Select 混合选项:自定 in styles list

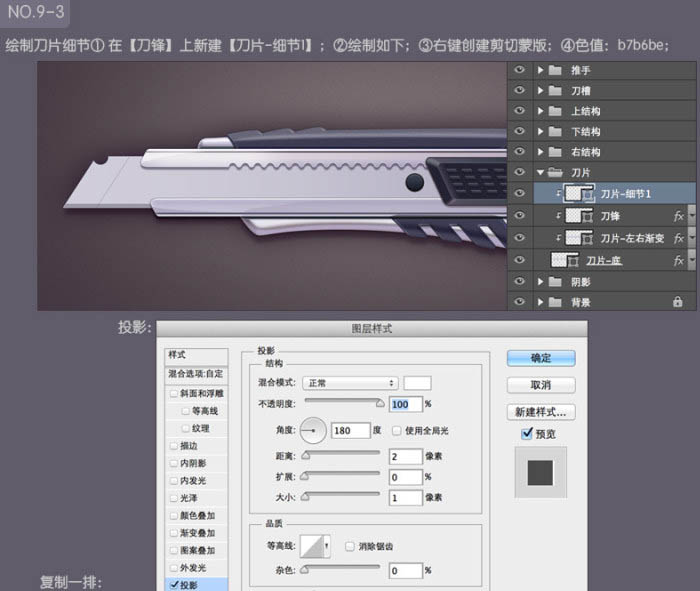click(x=196, y=374)
